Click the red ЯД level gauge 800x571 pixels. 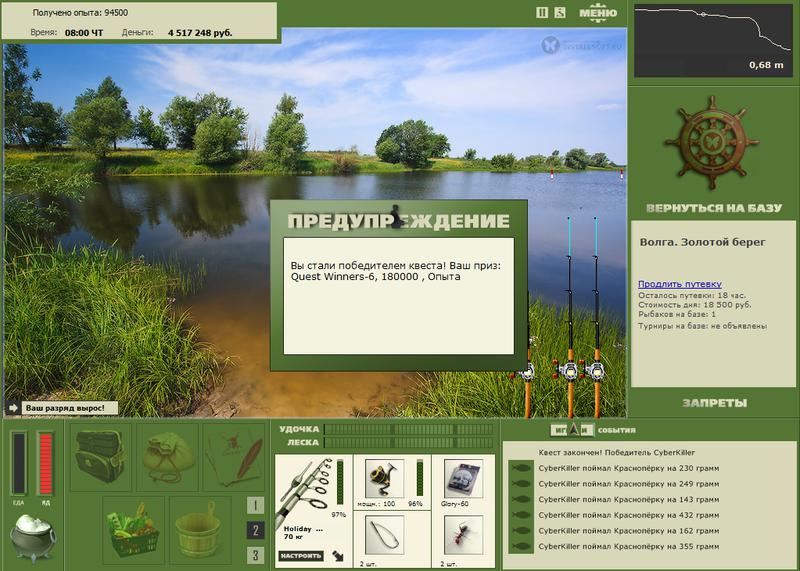(x=45, y=463)
